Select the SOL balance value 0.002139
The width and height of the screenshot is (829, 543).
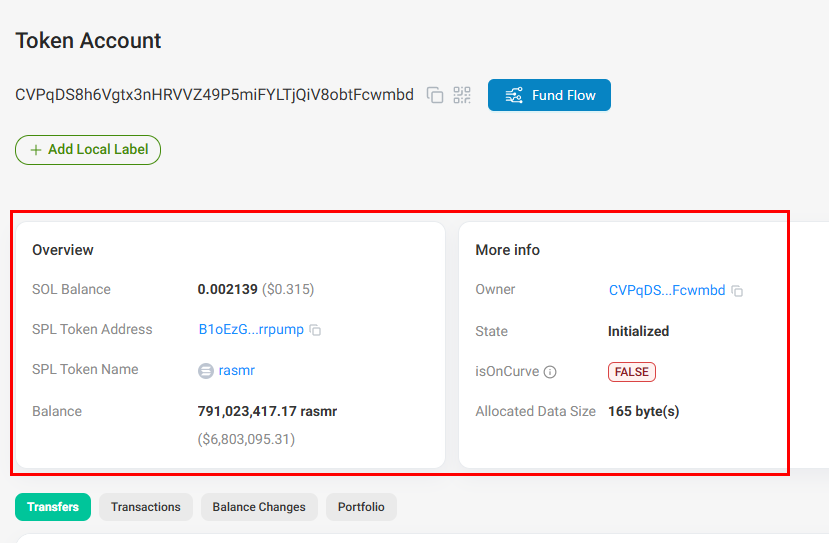click(227, 289)
